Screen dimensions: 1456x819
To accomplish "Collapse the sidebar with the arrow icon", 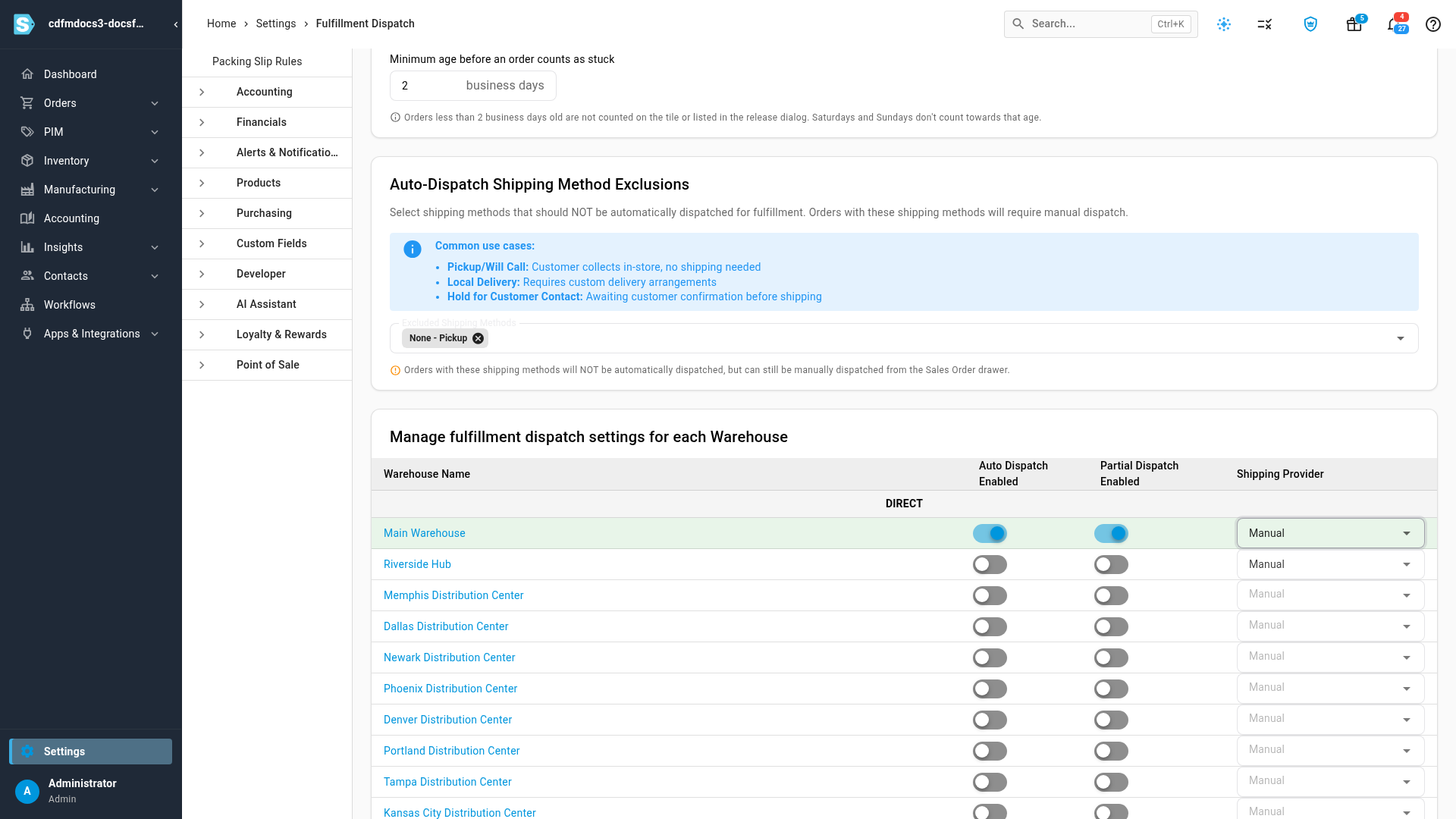I will (x=176, y=24).
